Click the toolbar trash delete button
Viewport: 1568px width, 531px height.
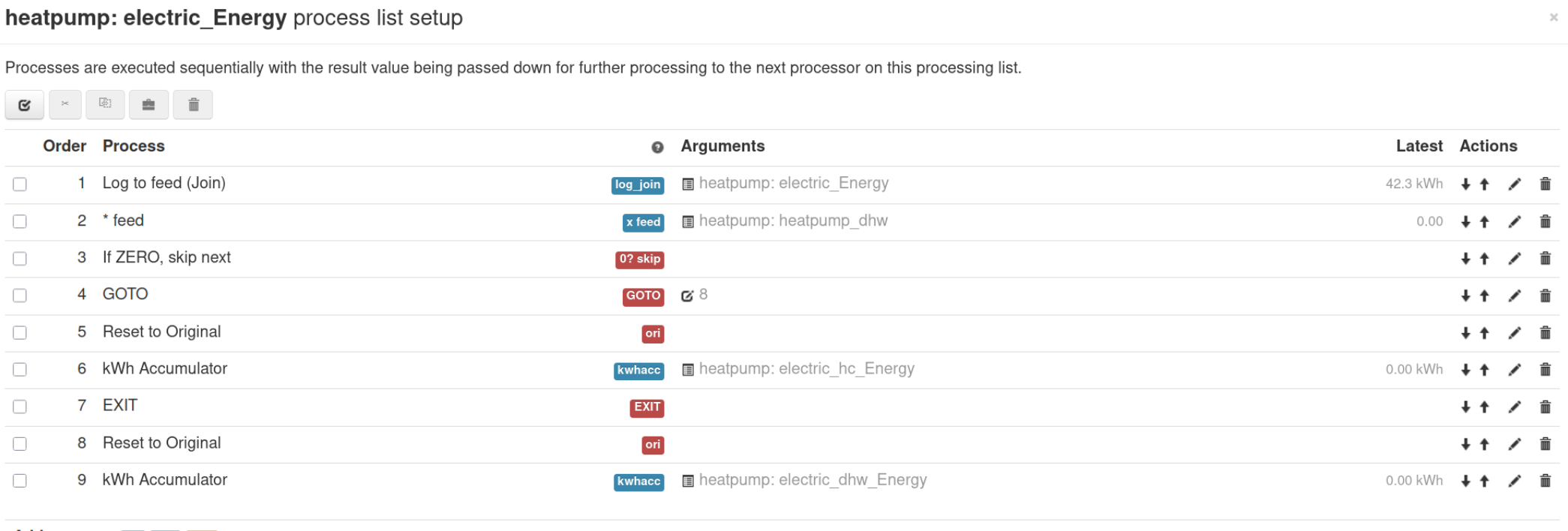(193, 105)
